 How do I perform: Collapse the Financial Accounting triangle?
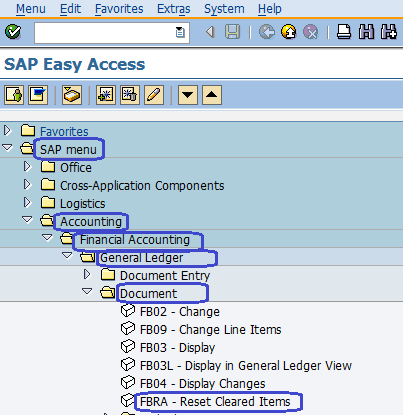click(47, 238)
